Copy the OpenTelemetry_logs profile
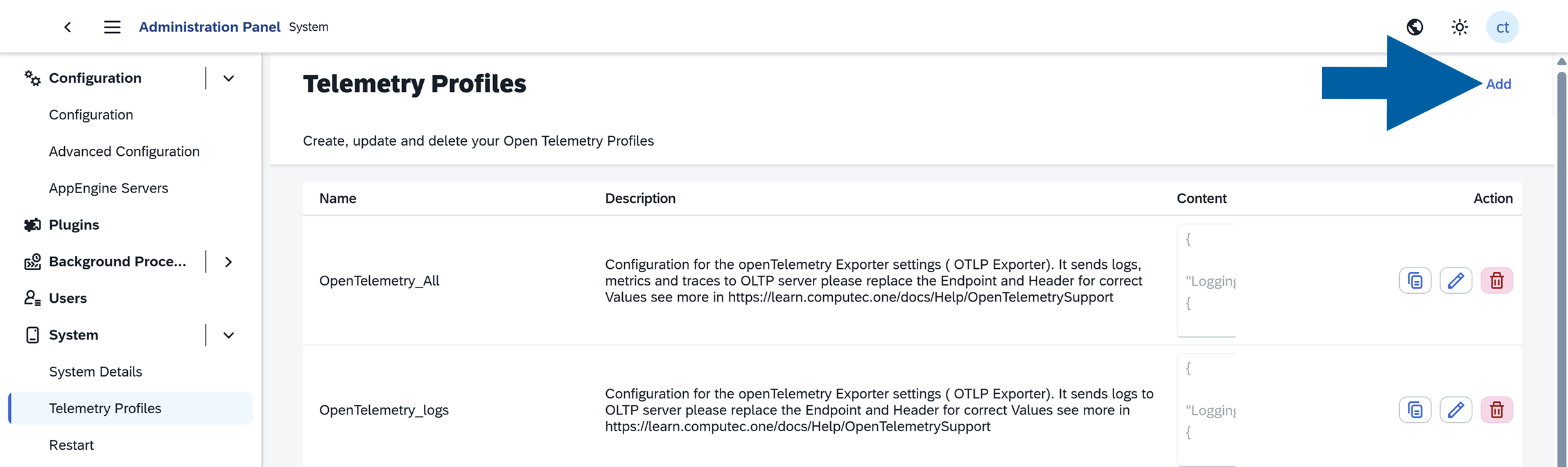The image size is (1568, 467). 1415,410
